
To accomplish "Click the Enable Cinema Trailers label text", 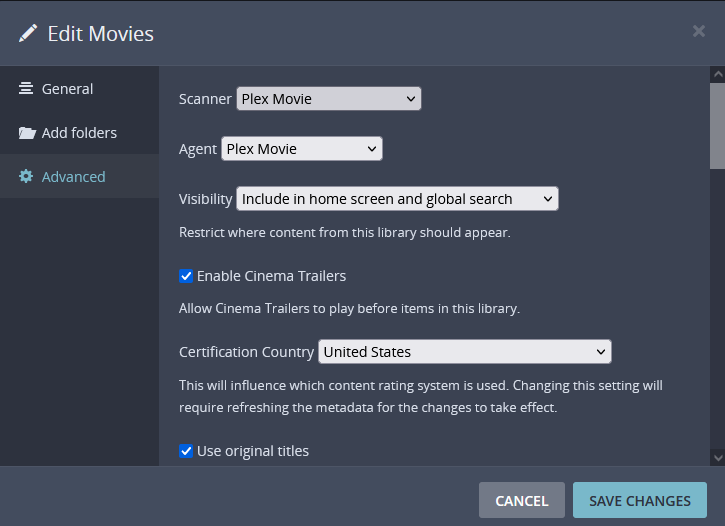I will click(271, 276).
